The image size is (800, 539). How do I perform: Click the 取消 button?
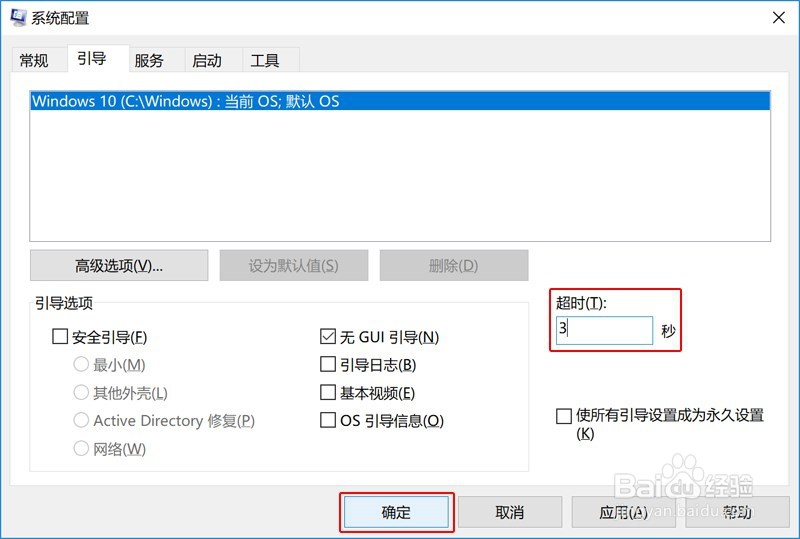[x=510, y=512]
